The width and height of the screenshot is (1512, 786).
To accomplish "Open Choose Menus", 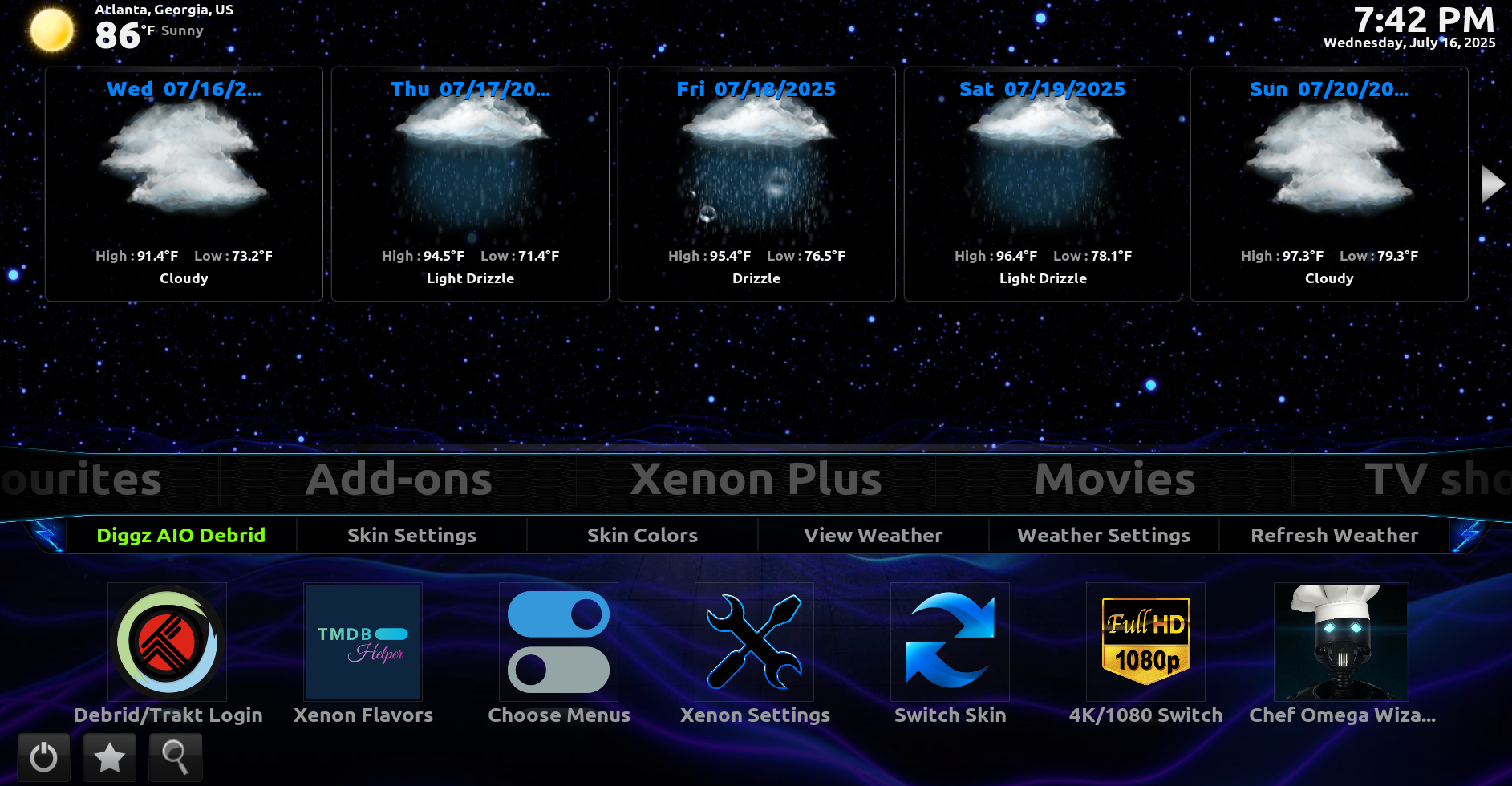I will 558,642.
